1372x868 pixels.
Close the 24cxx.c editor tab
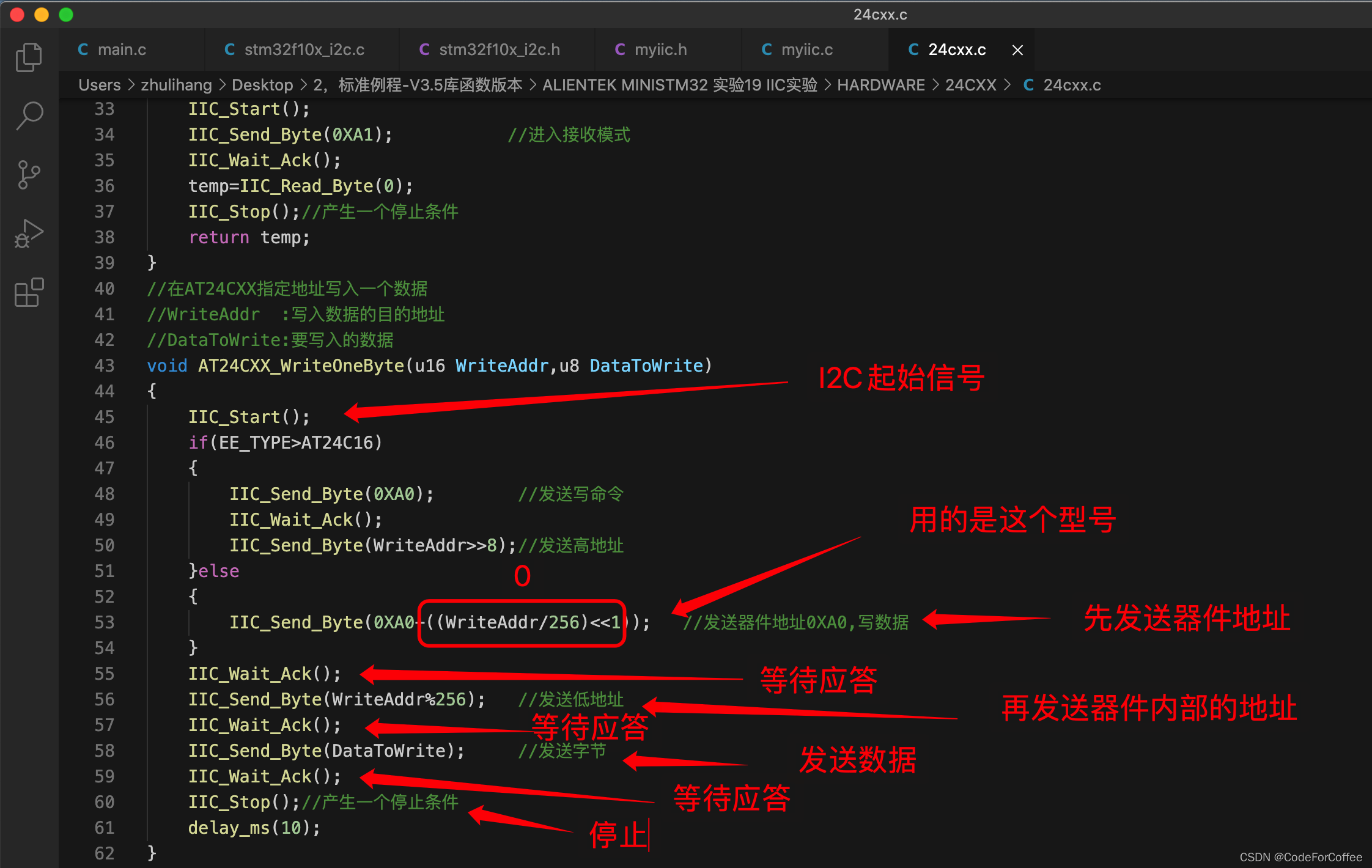pos(1017,50)
